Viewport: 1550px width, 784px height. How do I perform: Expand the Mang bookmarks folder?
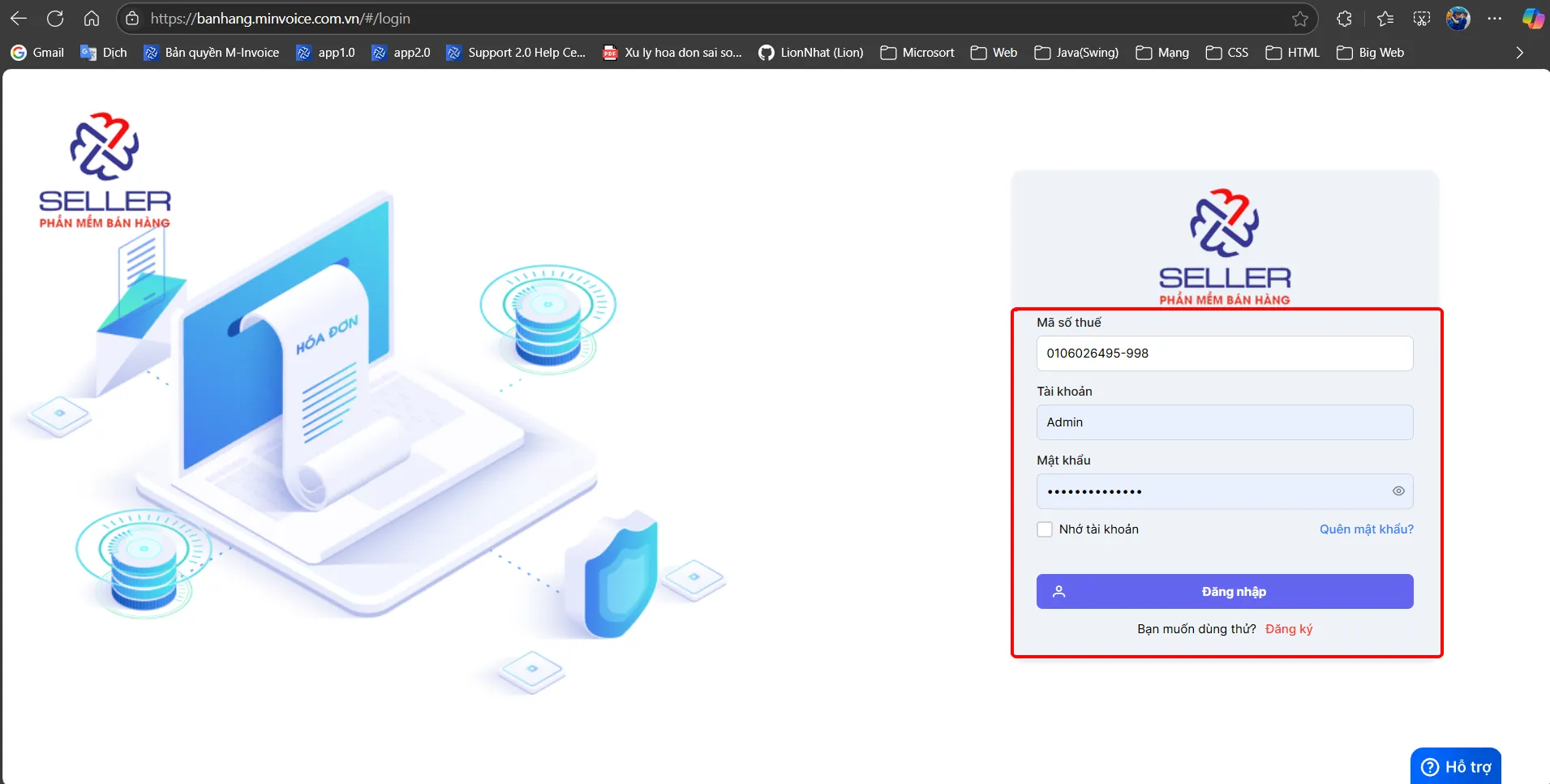[1162, 53]
